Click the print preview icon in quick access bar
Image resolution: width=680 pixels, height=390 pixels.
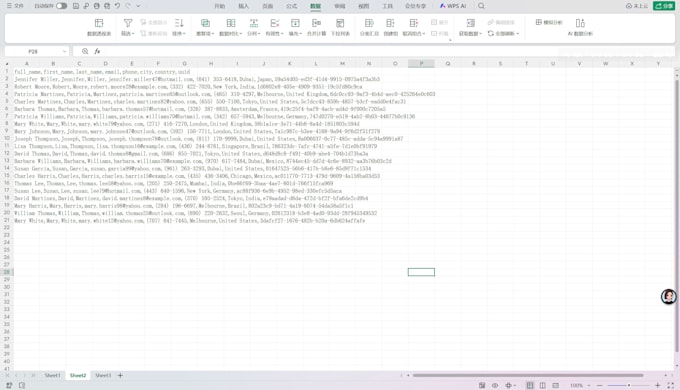click(107, 6)
